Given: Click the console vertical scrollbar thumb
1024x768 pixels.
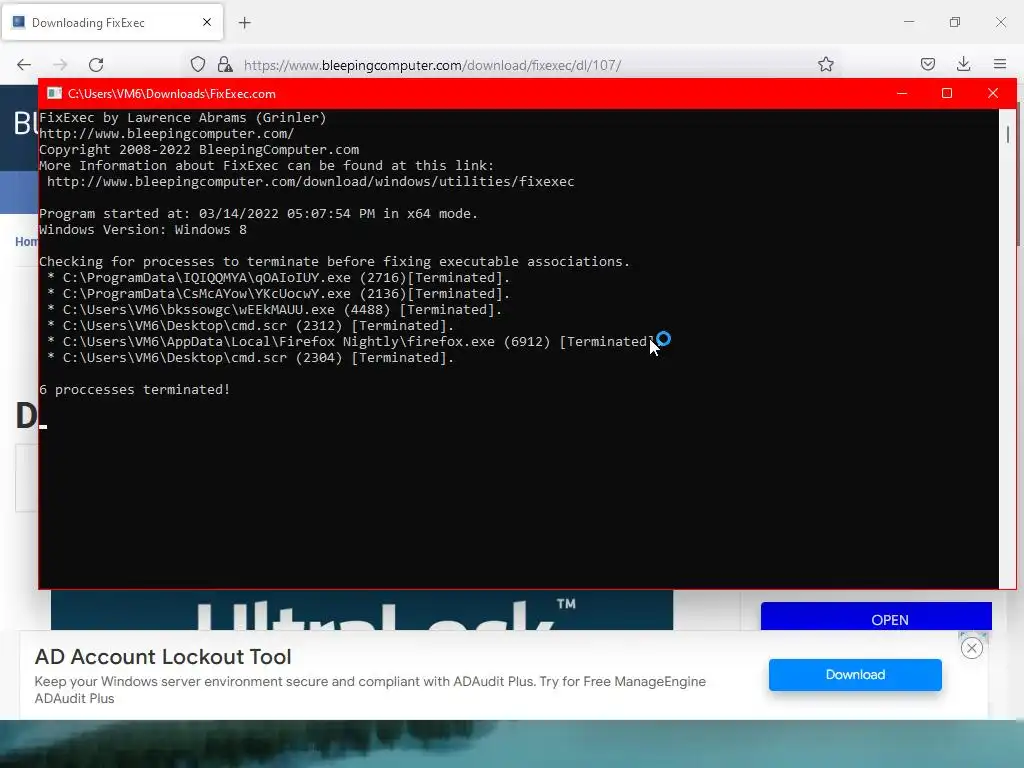Looking at the screenshot, I should (x=1008, y=134).
